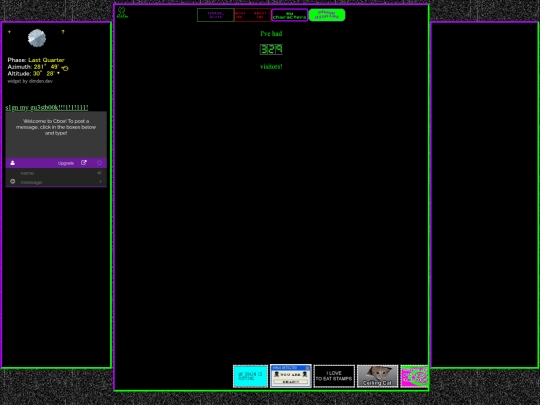Click the compass arrow next to Azimuth
Viewport: 540px width, 405px height.
(65, 68)
